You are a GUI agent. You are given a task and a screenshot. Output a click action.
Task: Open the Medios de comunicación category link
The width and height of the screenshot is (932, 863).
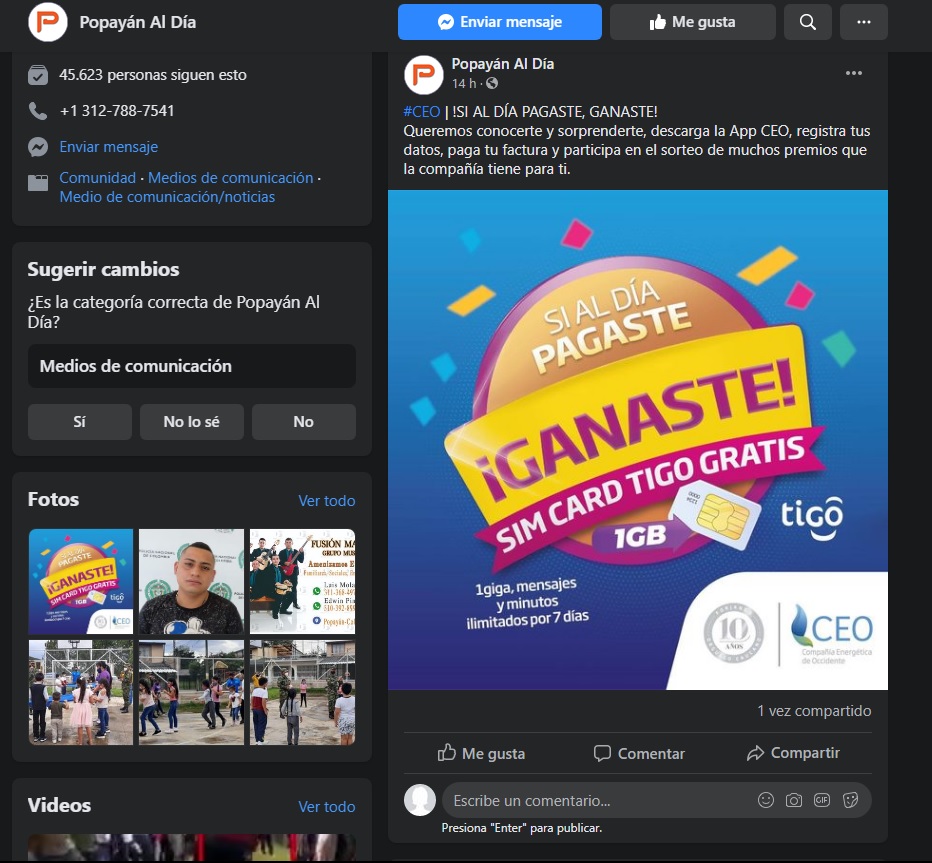[231, 178]
